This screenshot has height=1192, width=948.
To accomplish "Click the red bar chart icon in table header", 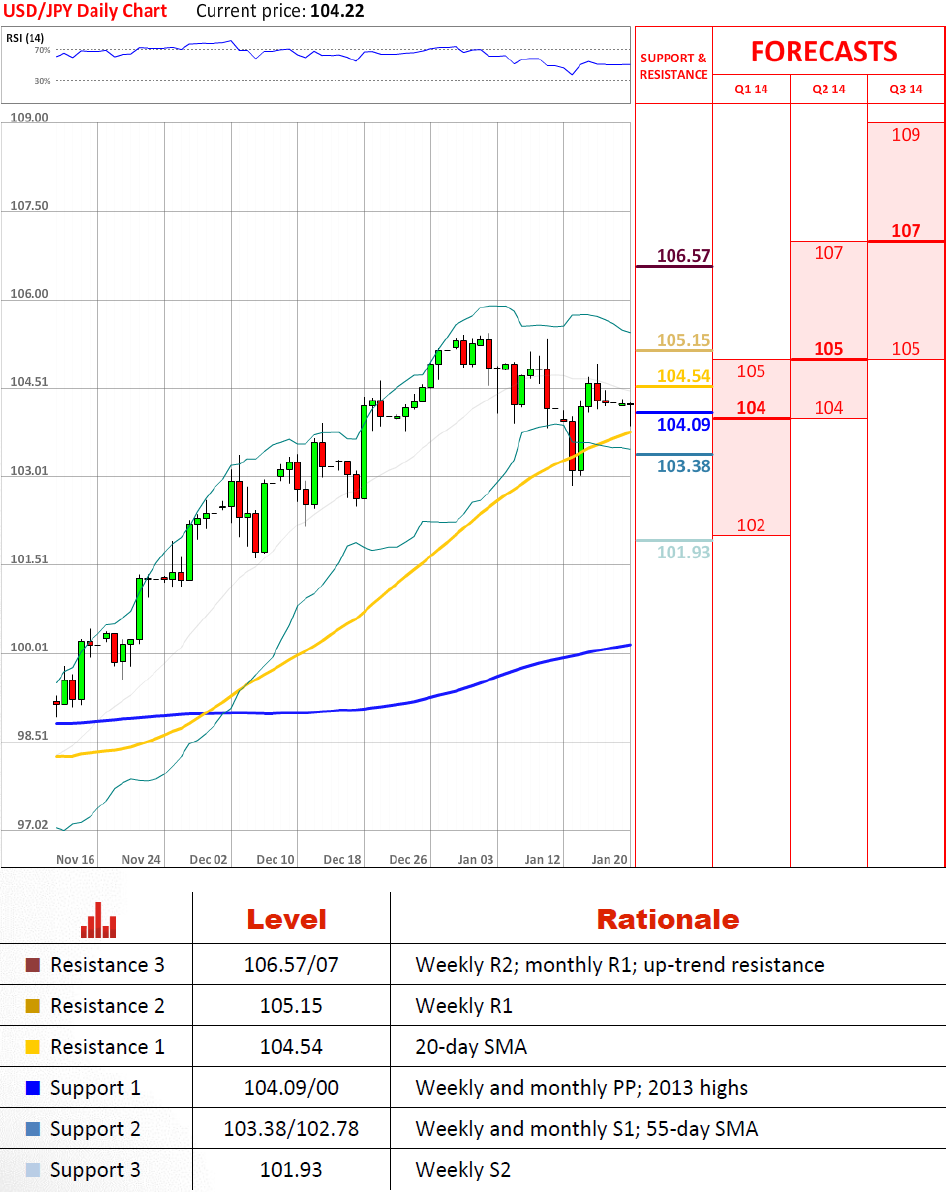I will click(99, 920).
